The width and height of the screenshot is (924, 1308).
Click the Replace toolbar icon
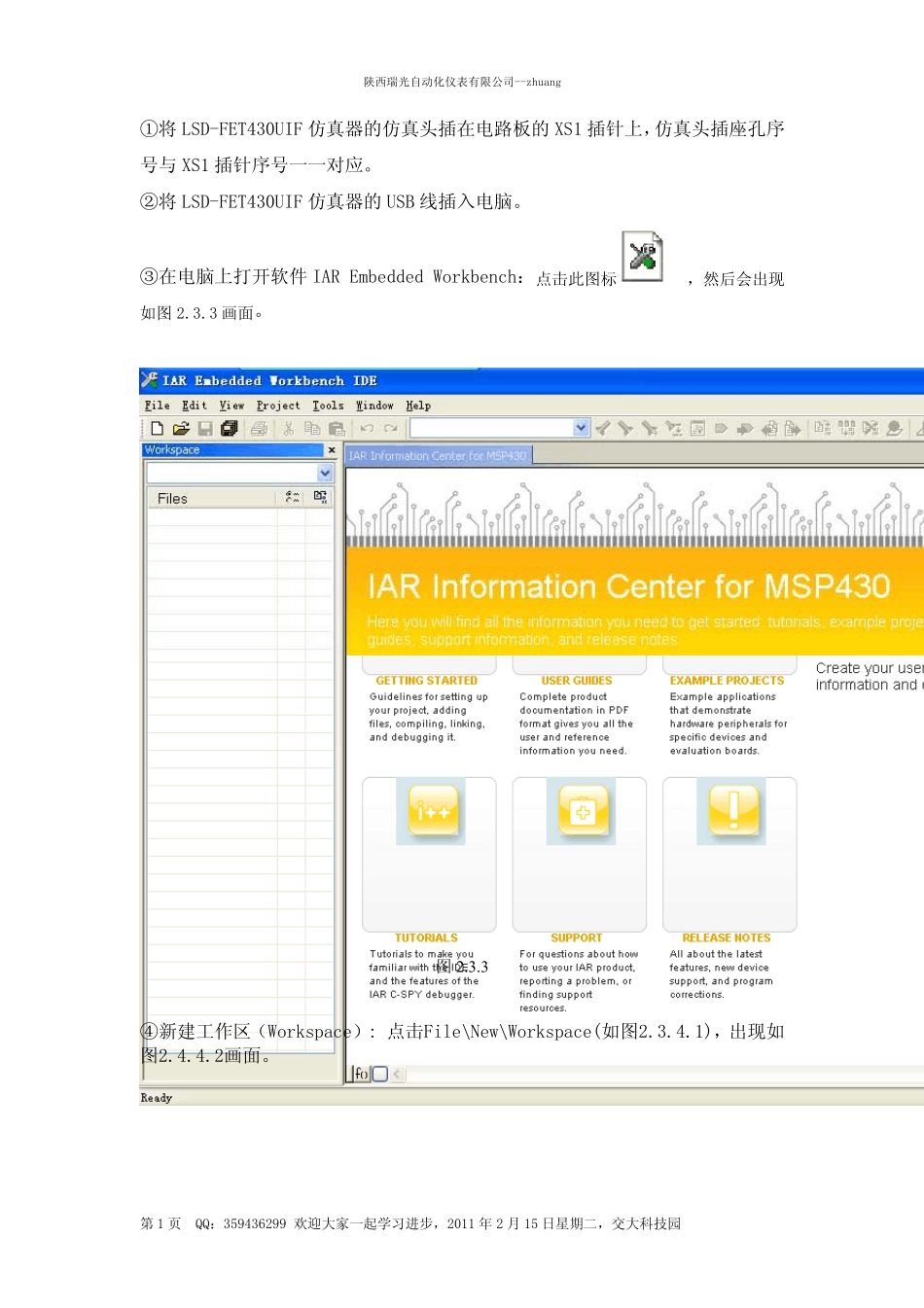(673, 428)
